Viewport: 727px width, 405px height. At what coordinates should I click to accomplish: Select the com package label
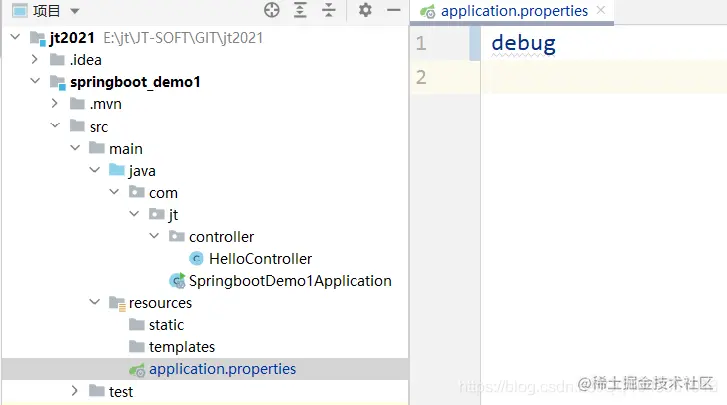(x=163, y=193)
